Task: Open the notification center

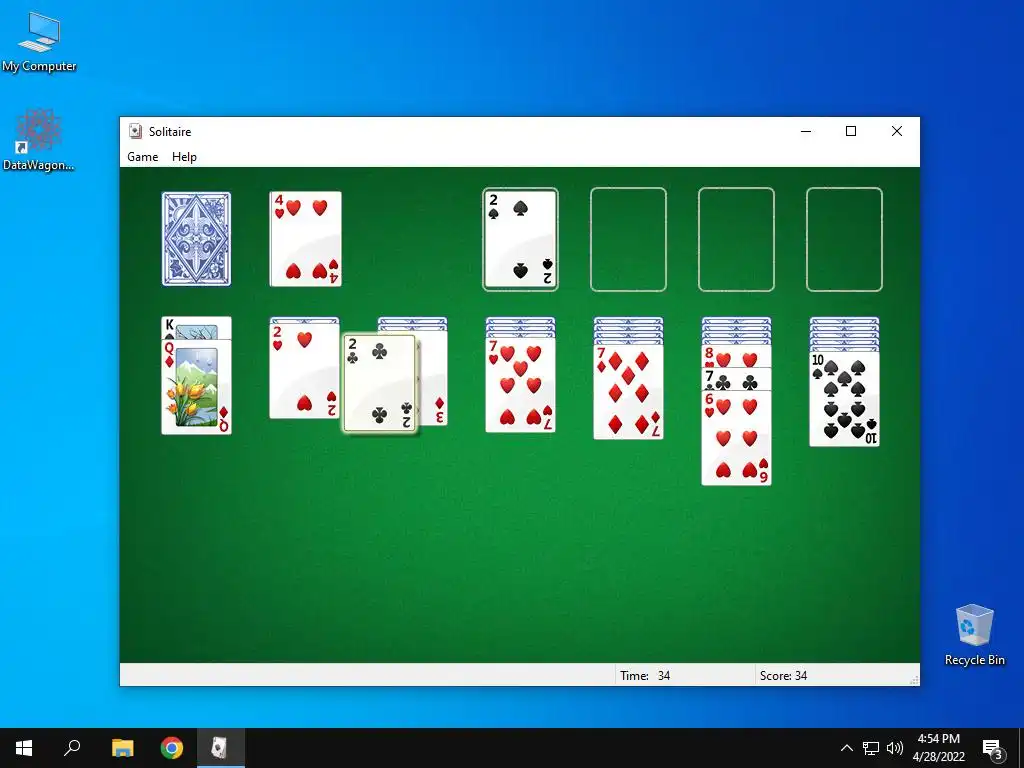Action: point(993,748)
